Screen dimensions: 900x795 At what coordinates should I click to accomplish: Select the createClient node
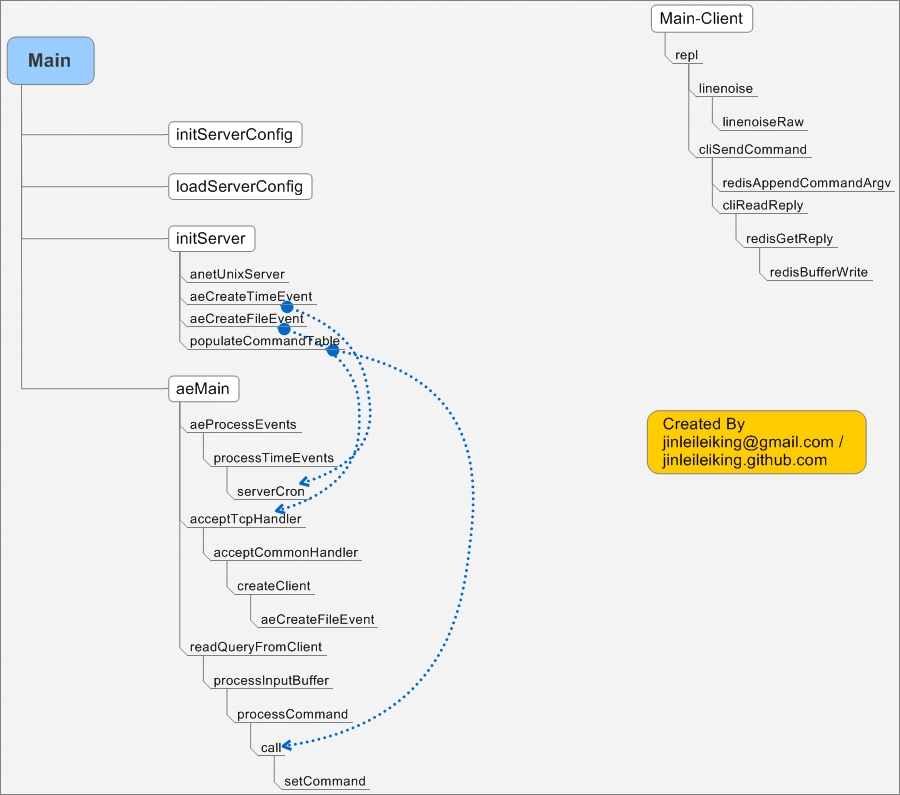[x=271, y=585]
